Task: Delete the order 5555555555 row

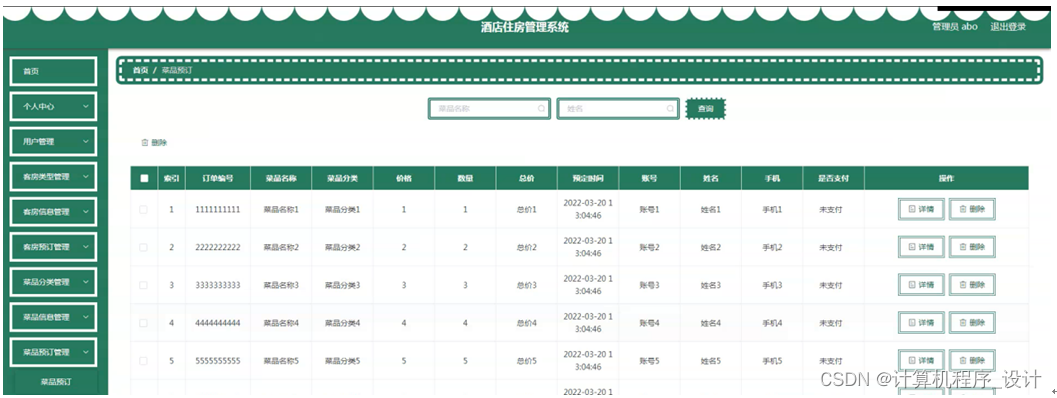Action: pos(972,361)
